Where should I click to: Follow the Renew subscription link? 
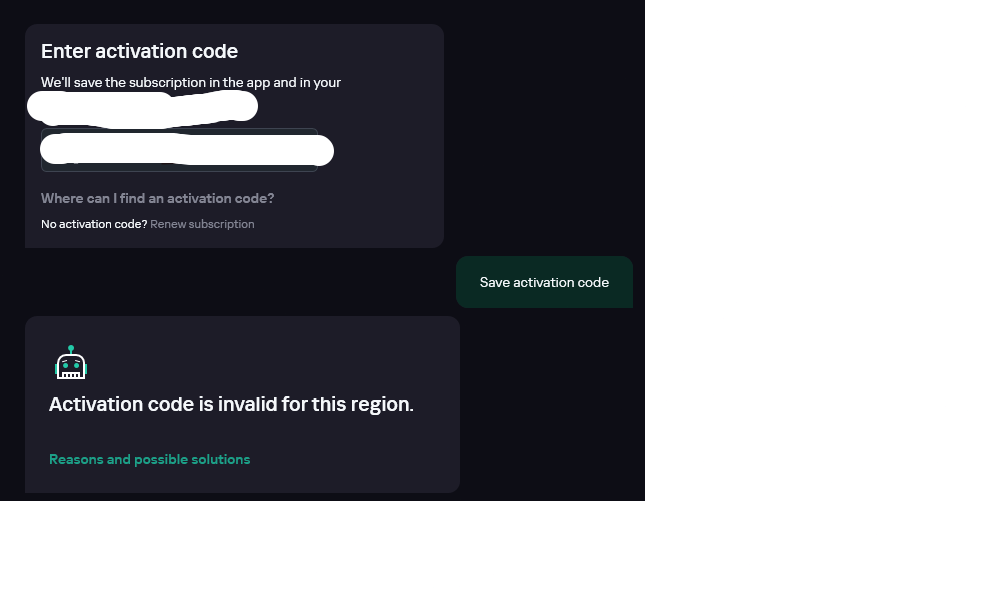pos(202,224)
